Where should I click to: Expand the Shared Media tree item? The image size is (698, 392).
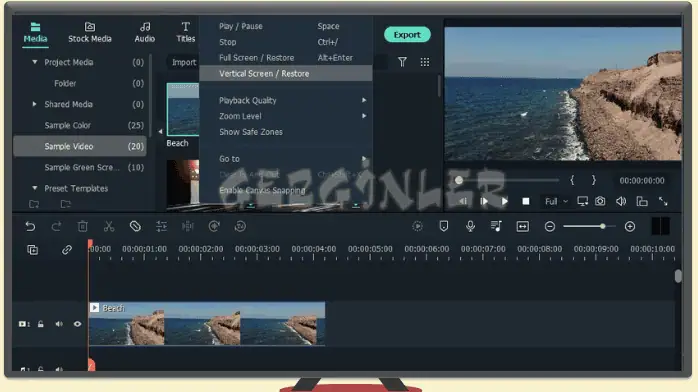click(x=34, y=104)
